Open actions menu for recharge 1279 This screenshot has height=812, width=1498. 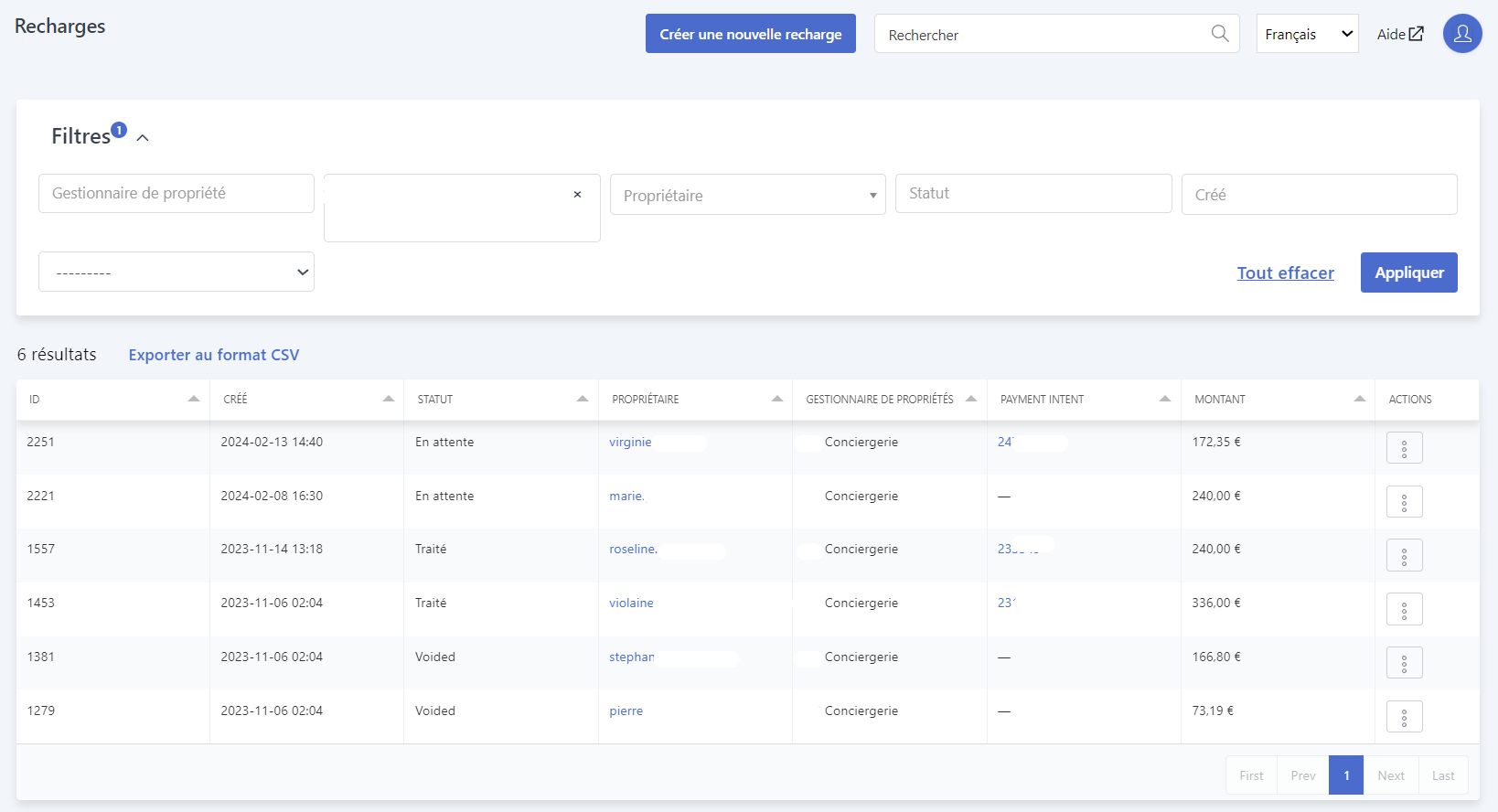(1404, 717)
